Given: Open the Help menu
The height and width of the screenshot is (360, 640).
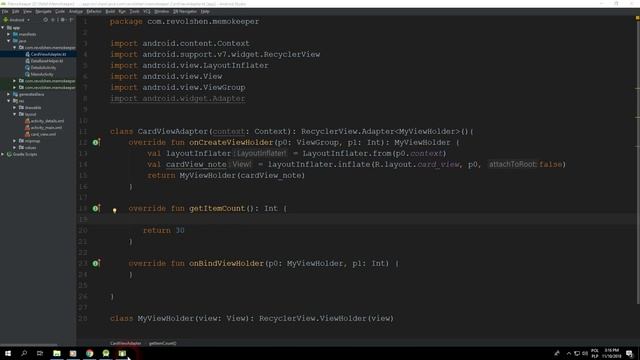Looking at the screenshot, I should [x=205, y=11].
